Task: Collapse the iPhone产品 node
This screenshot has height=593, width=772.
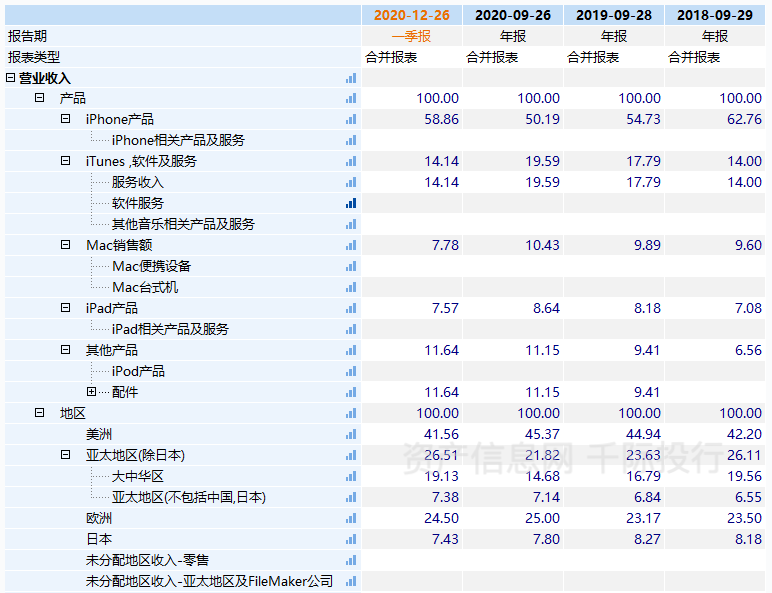Action: (65, 118)
